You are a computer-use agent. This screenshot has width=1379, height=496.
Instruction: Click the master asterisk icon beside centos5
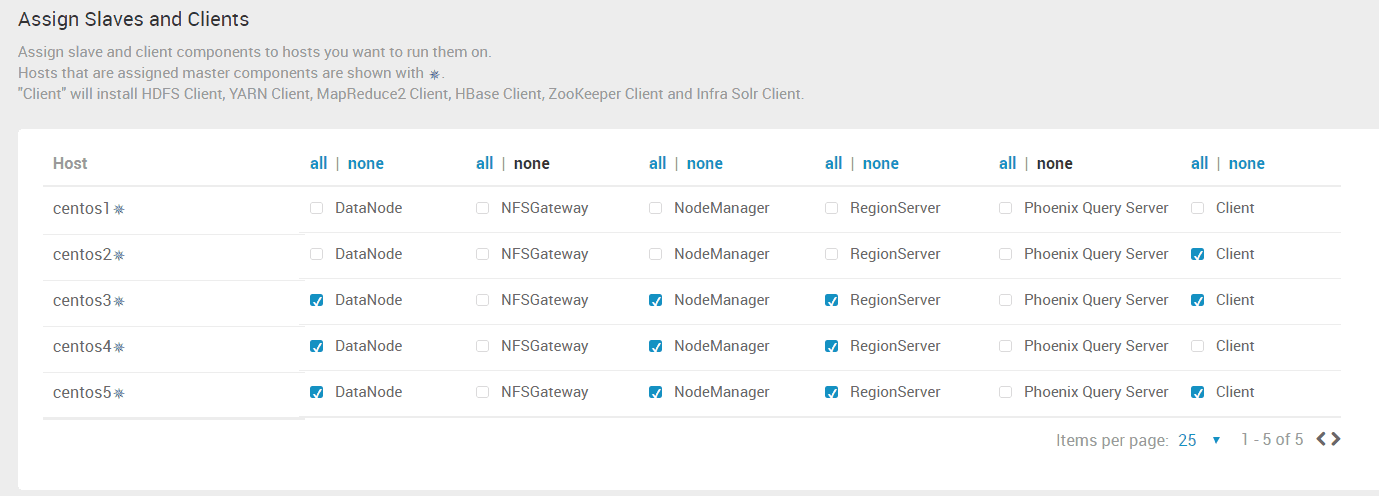coord(119,394)
